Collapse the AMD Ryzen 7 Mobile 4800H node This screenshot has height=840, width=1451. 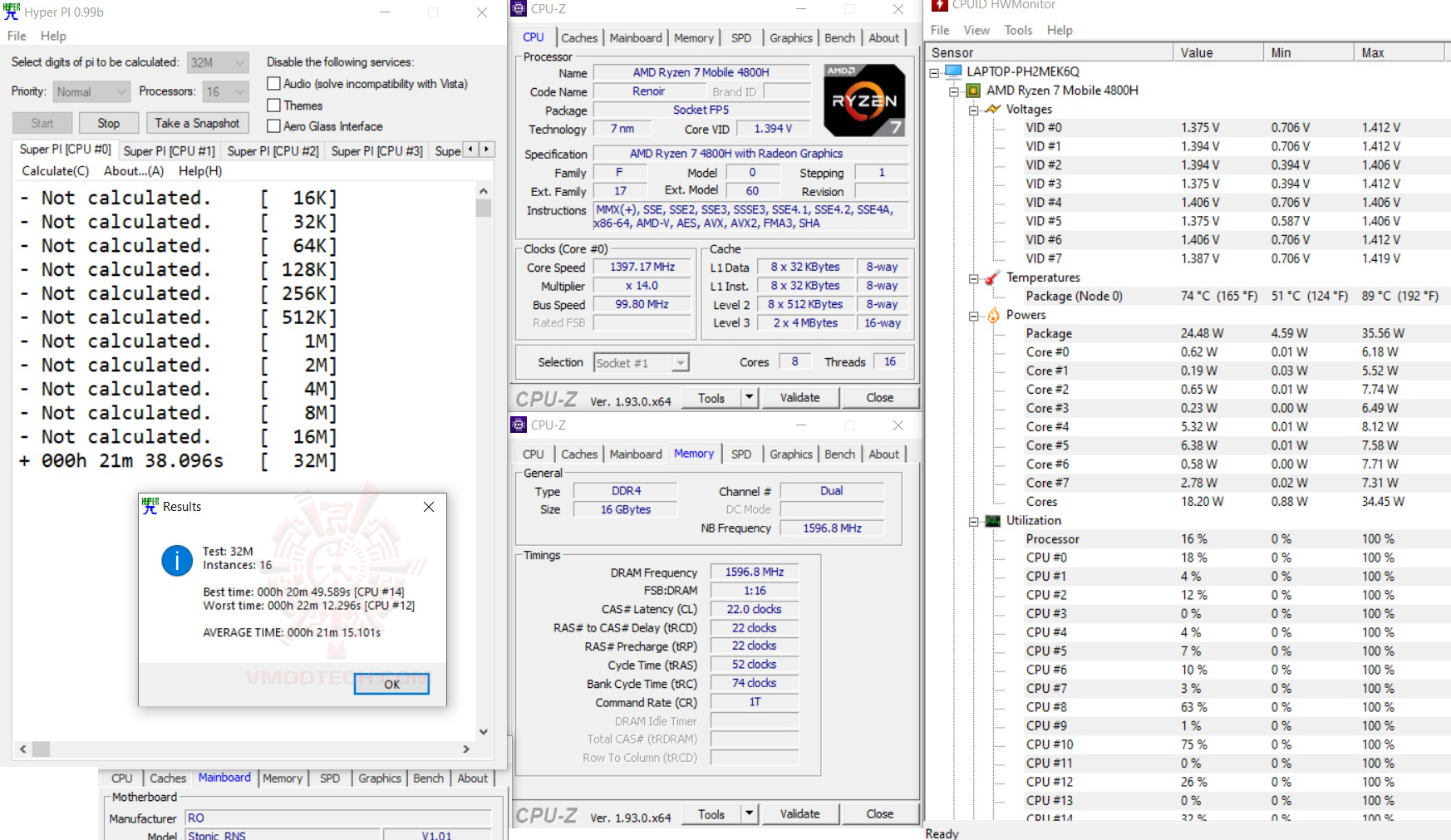point(954,91)
